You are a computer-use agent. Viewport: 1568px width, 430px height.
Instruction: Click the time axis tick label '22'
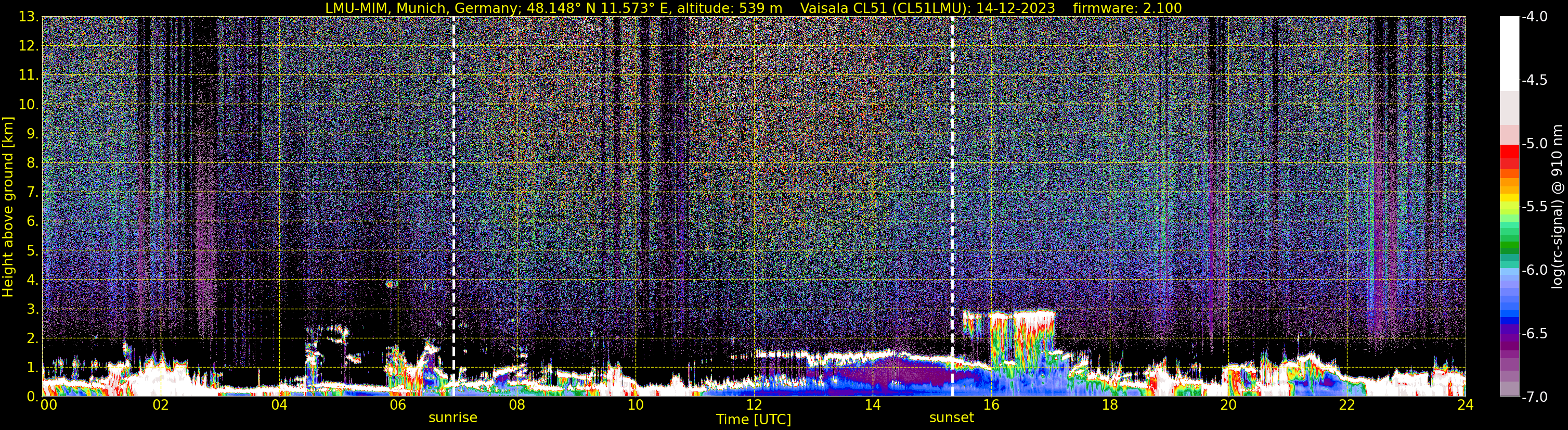[1347, 405]
